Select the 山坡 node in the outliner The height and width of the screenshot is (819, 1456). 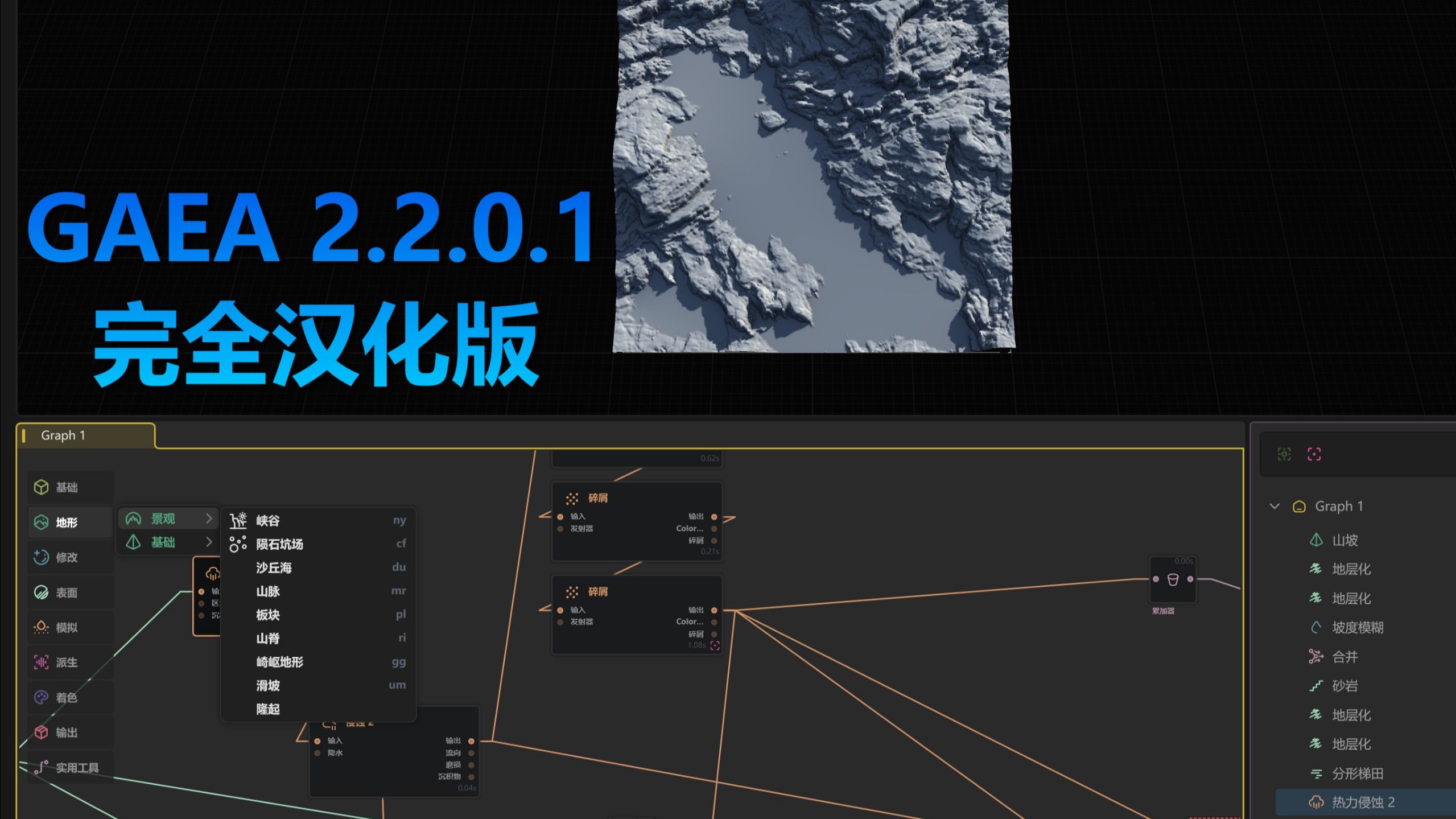(x=1345, y=540)
